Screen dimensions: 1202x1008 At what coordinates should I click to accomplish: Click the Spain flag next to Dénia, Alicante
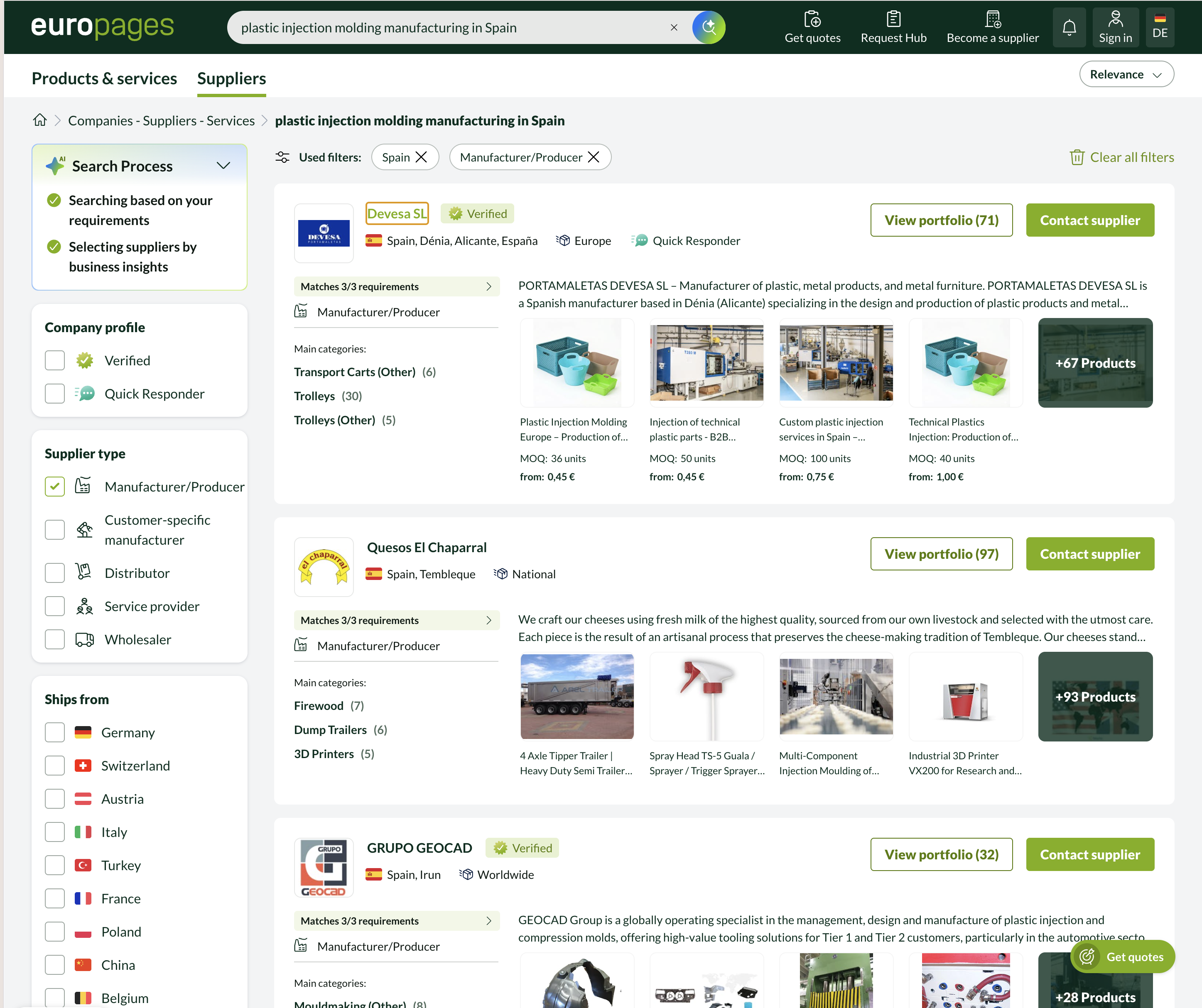tap(374, 241)
